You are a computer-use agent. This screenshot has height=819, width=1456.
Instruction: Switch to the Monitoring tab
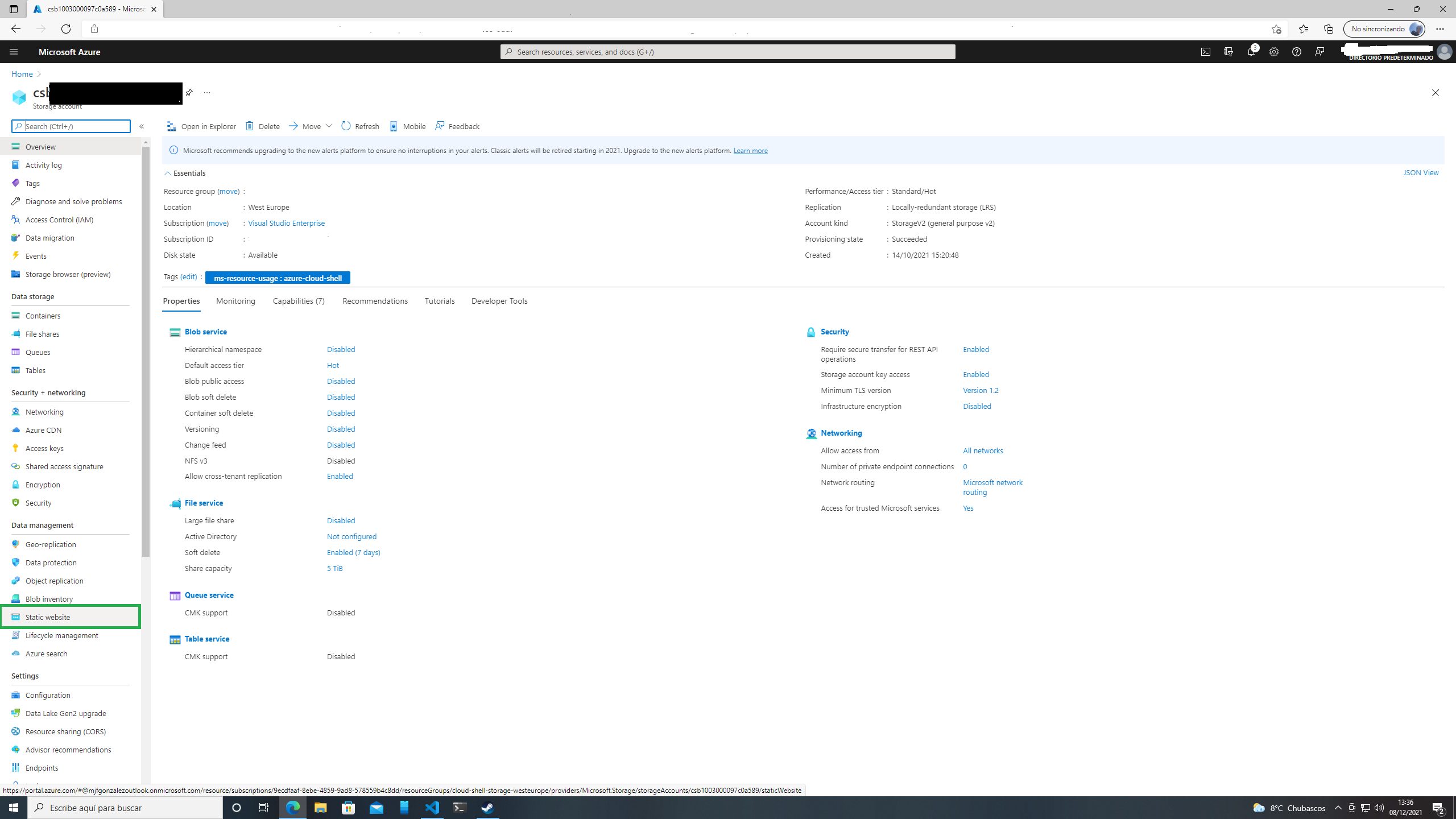point(235,301)
